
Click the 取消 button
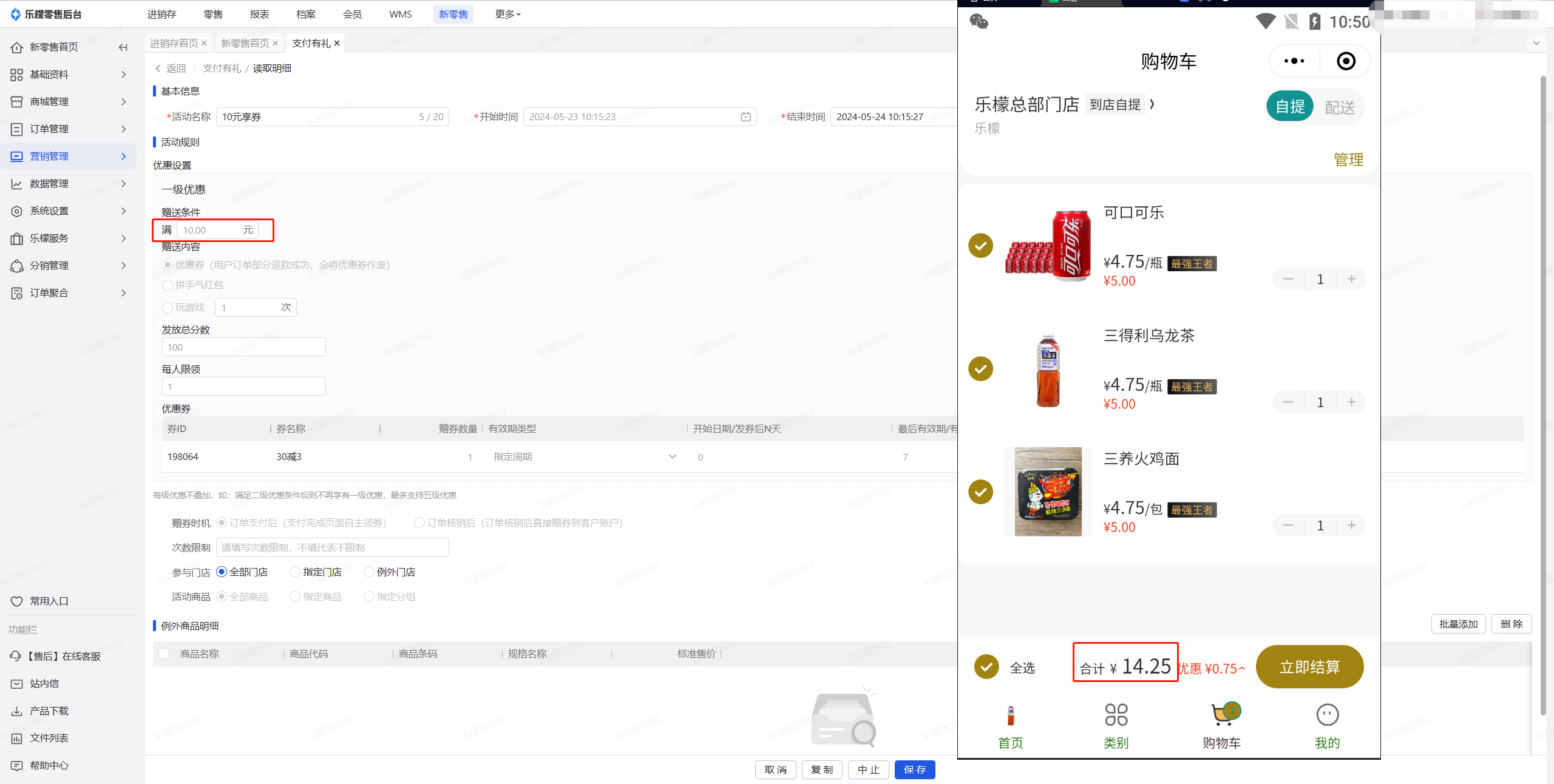(775, 769)
